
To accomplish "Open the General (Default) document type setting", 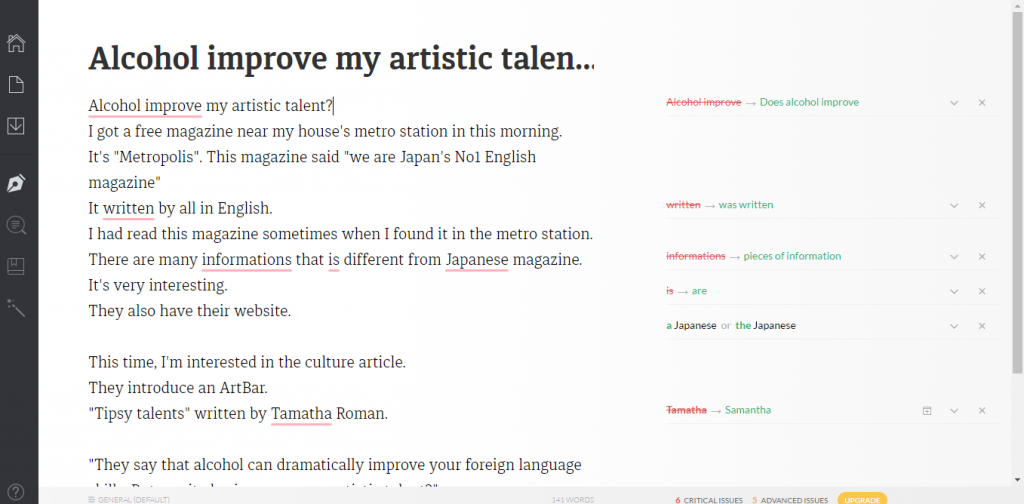I will pos(128,499).
